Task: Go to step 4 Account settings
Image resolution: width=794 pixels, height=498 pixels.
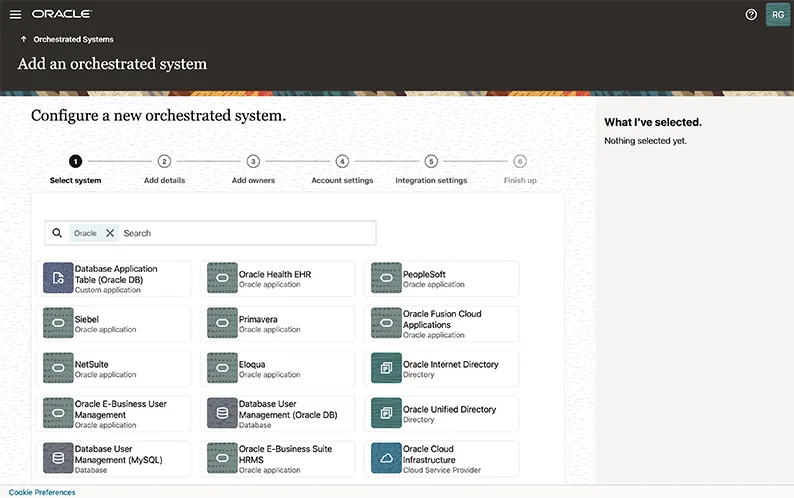Action: pos(342,161)
